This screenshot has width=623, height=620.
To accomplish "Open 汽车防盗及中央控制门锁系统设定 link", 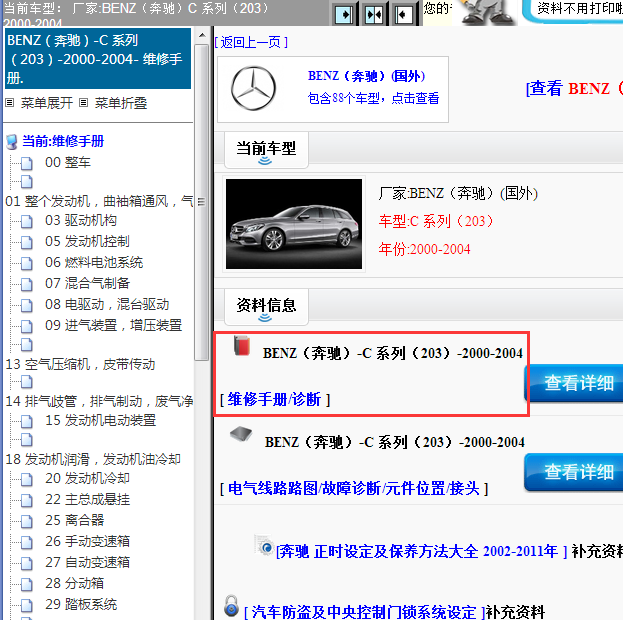I will click(x=364, y=612).
